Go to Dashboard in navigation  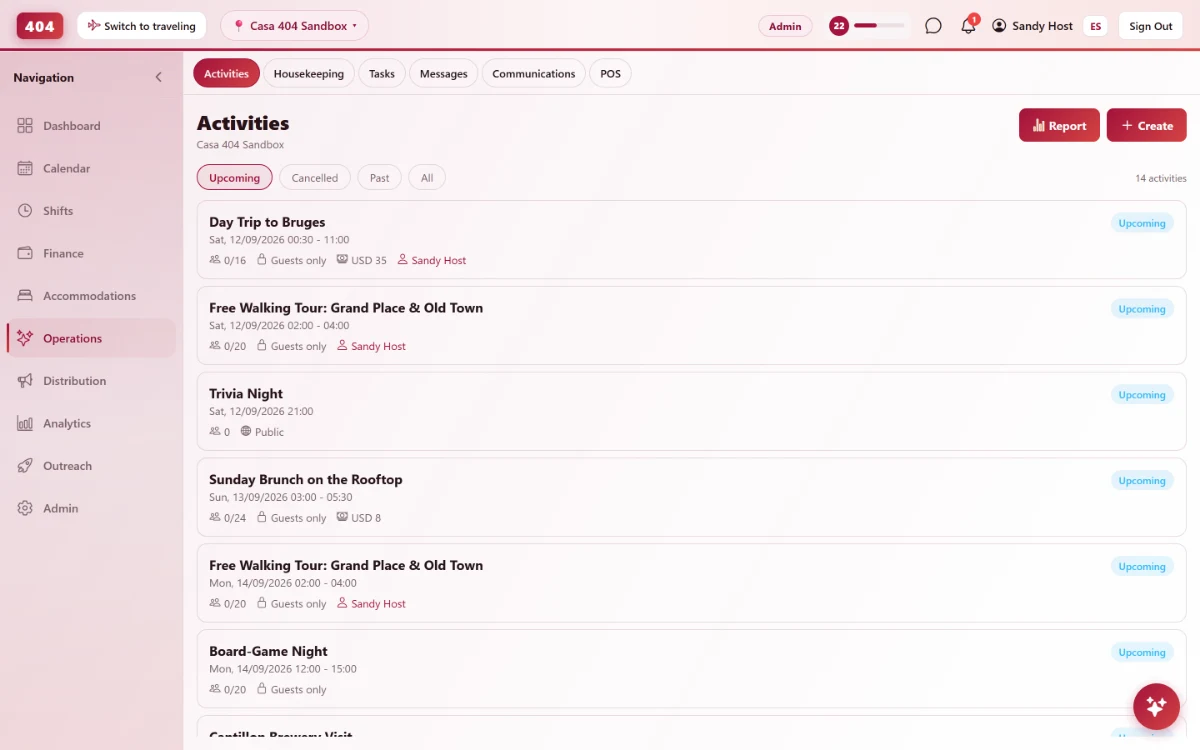(x=91, y=126)
